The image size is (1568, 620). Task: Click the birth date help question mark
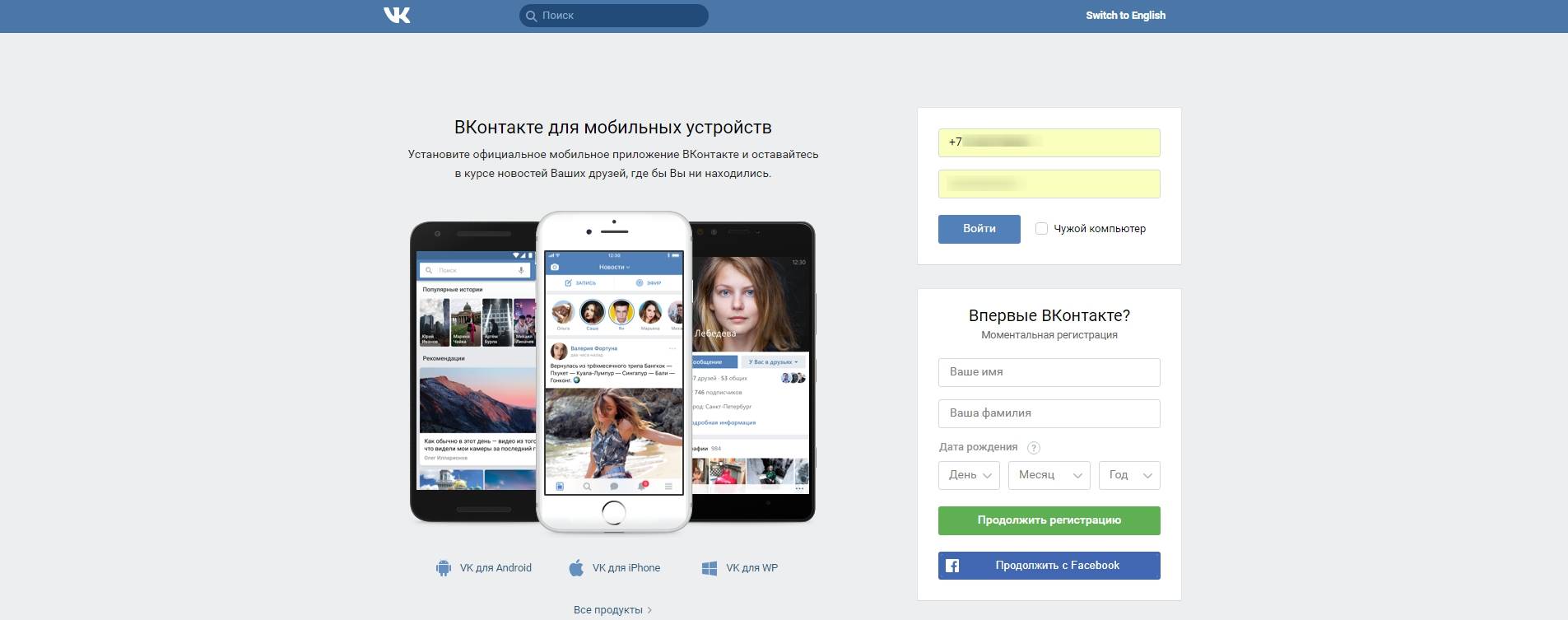(x=1034, y=448)
